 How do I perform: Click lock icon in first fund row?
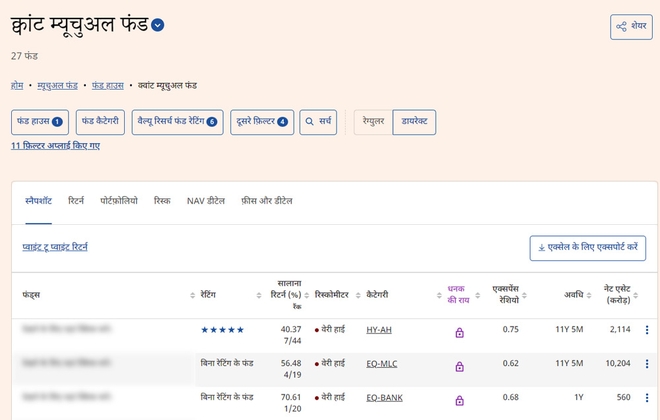pyautogui.click(x=460, y=331)
